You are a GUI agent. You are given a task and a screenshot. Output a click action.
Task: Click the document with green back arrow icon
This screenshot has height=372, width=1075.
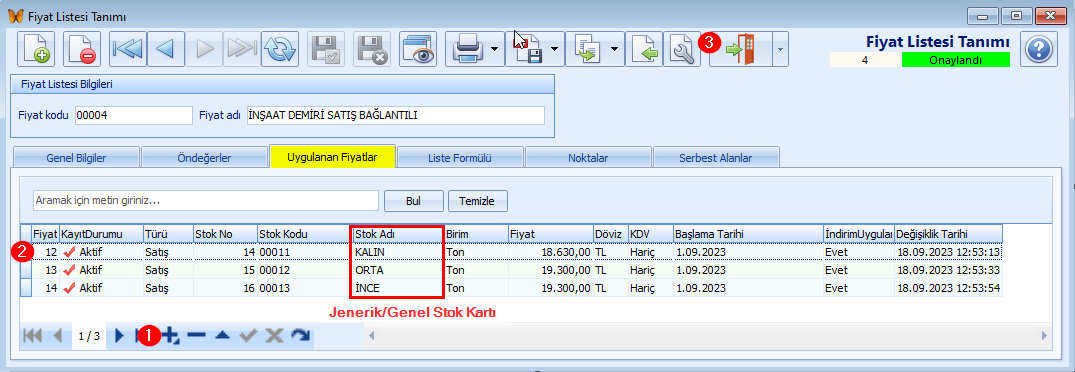point(644,49)
